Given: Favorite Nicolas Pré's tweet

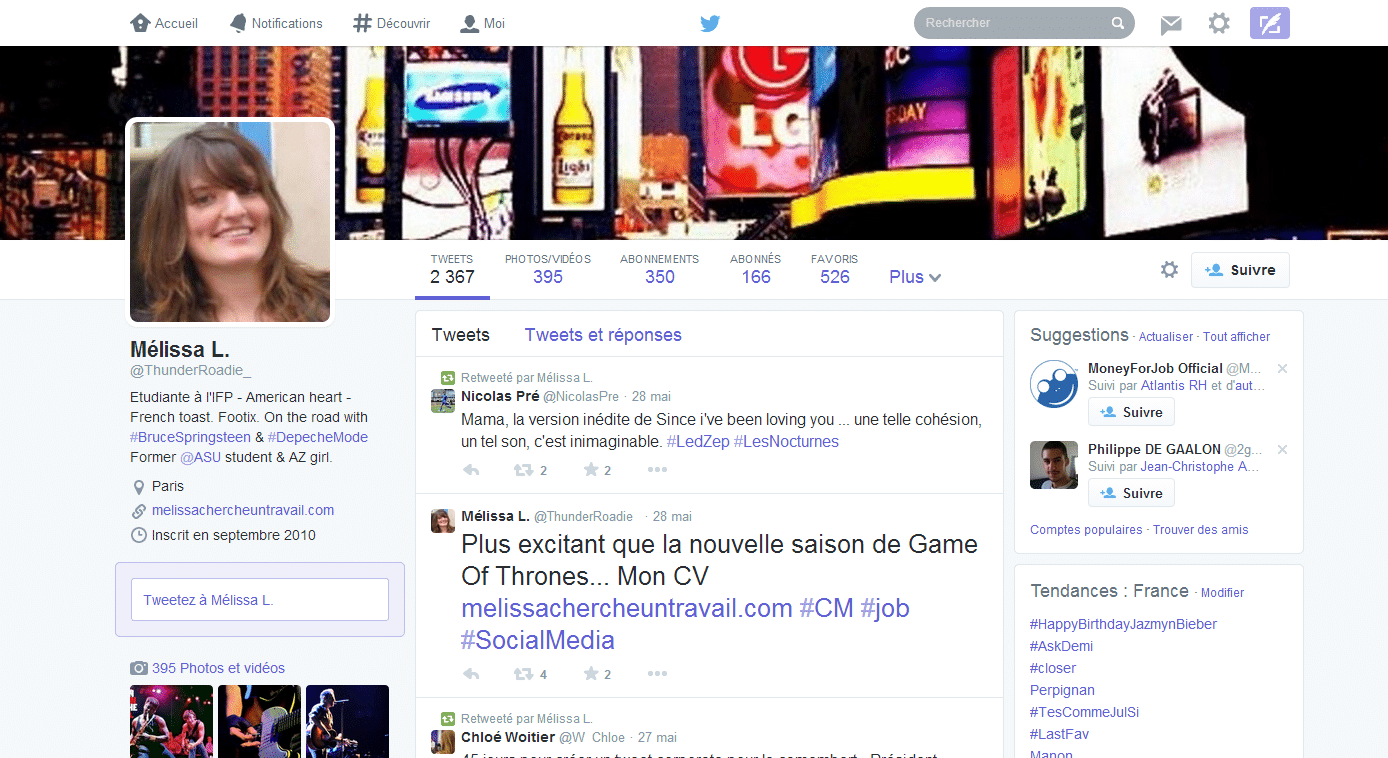Looking at the screenshot, I should point(590,470).
